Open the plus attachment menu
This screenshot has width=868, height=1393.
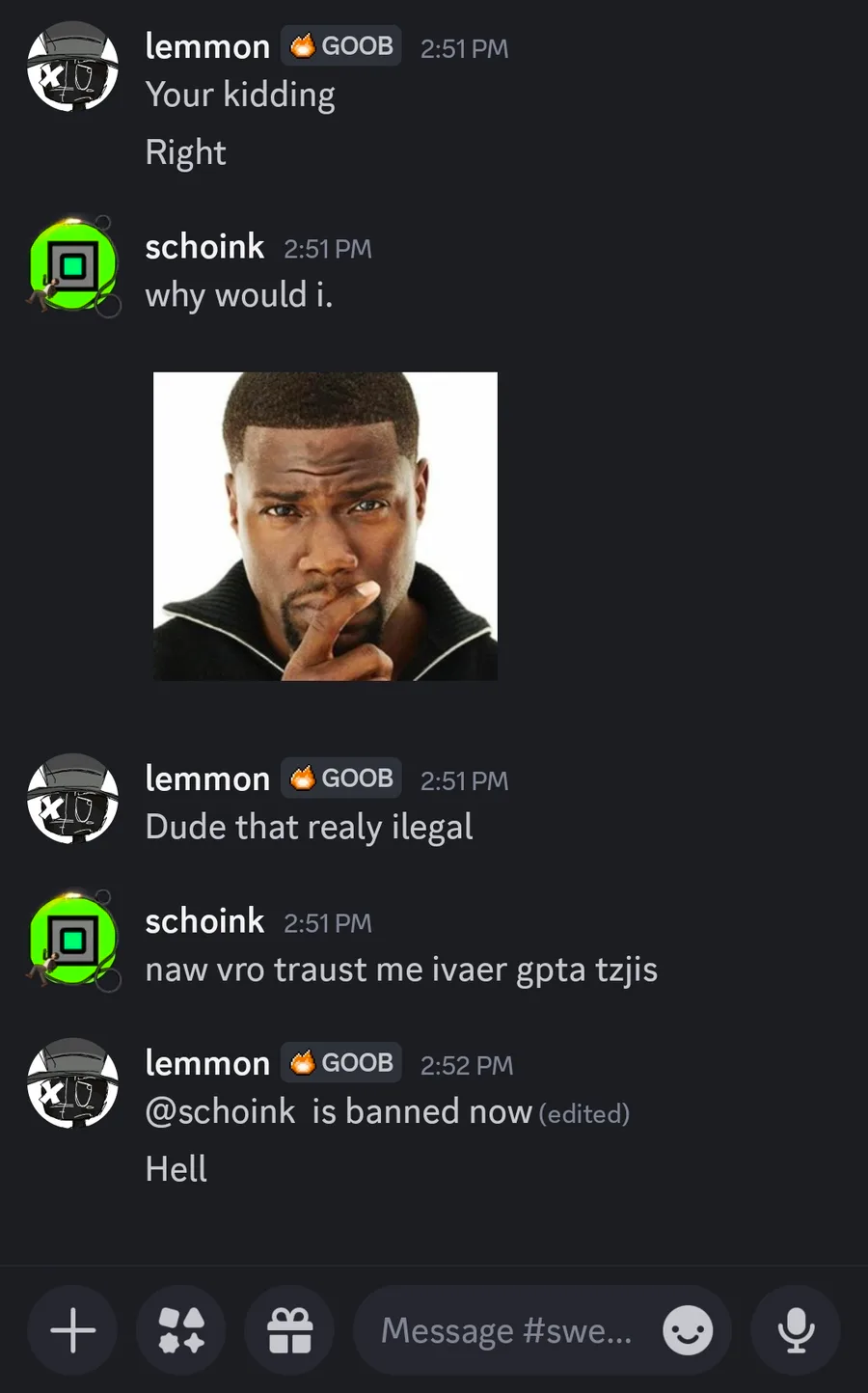[72, 1331]
